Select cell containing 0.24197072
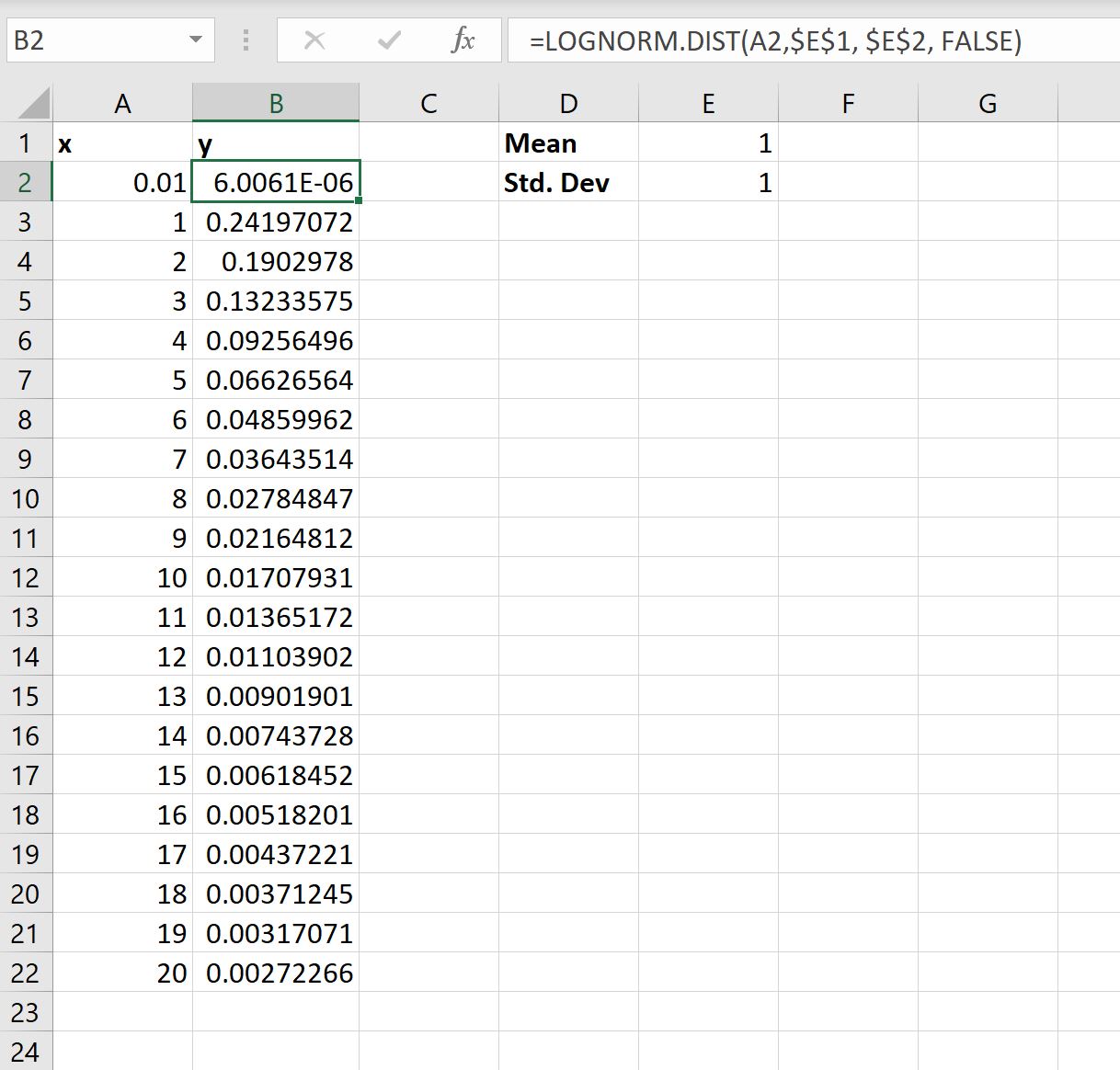 click(276, 222)
